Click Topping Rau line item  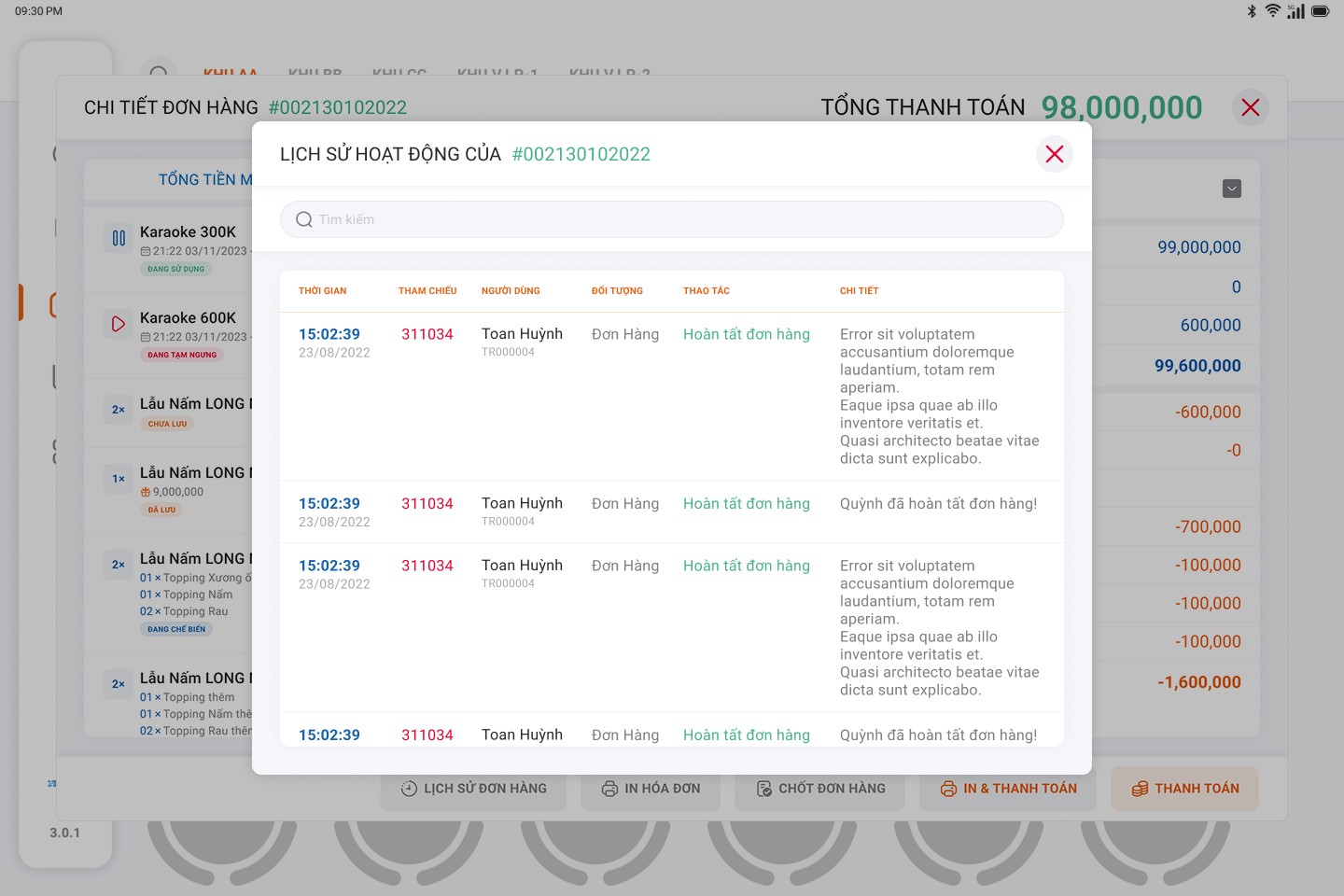pyautogui.click(x=184, y=611)
